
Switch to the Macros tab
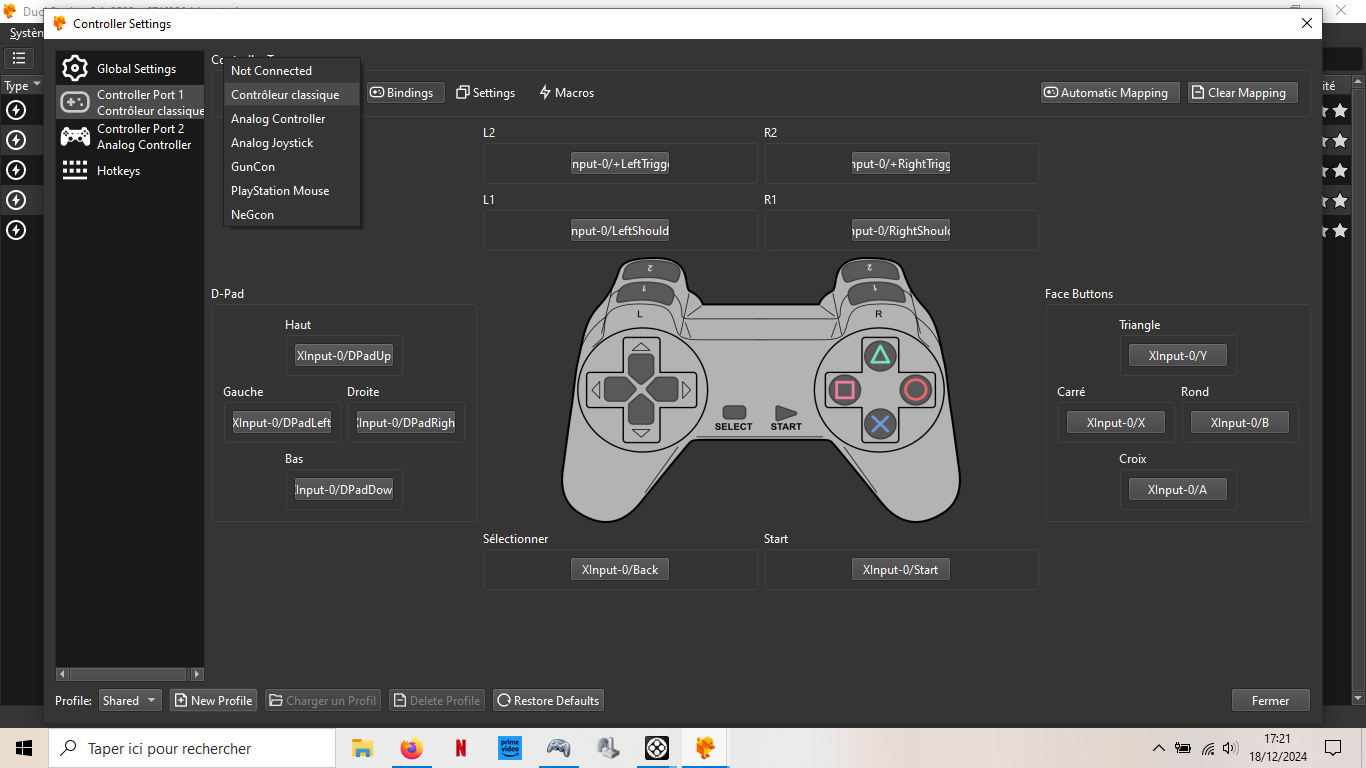pyautogui.click(x=566, y=93)
